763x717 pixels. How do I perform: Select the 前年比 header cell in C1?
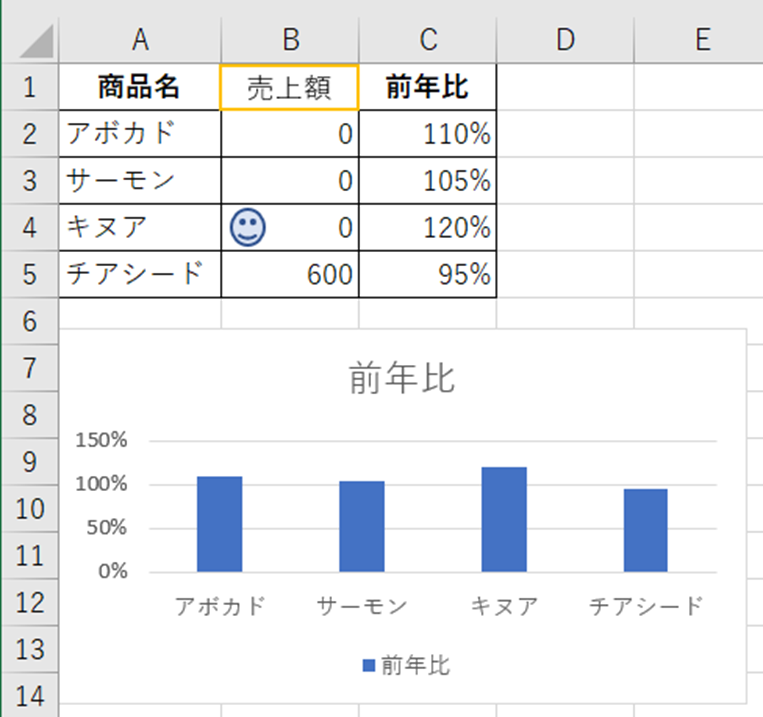coord(427,88)
